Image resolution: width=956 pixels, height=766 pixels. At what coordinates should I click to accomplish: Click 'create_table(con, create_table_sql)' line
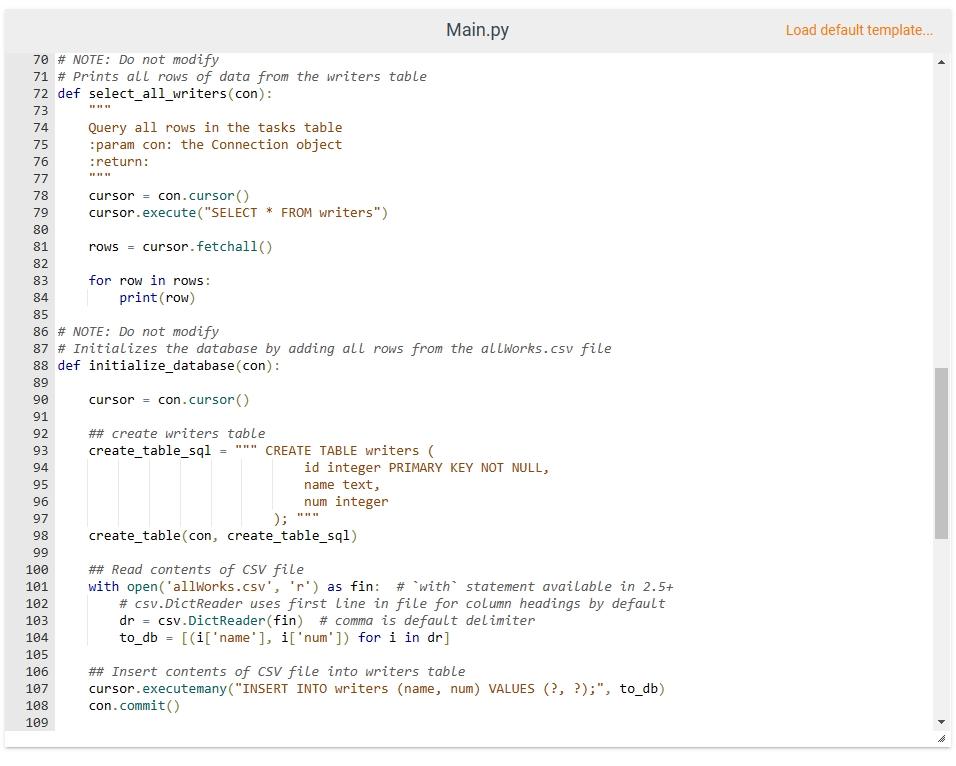[x=223, y=535]
